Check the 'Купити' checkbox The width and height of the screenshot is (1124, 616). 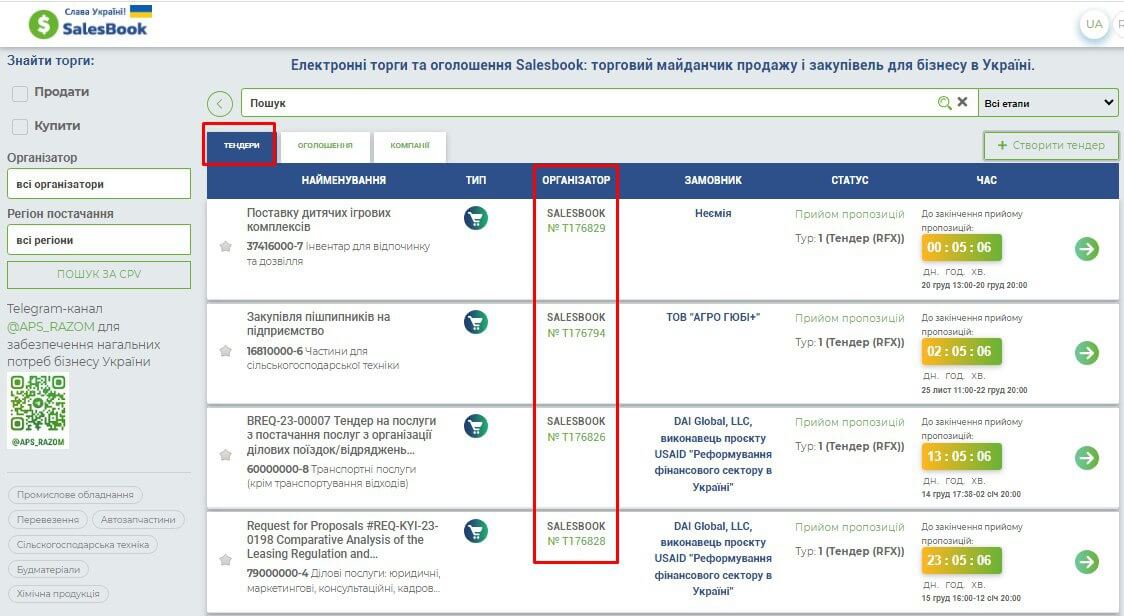[20, 127]
